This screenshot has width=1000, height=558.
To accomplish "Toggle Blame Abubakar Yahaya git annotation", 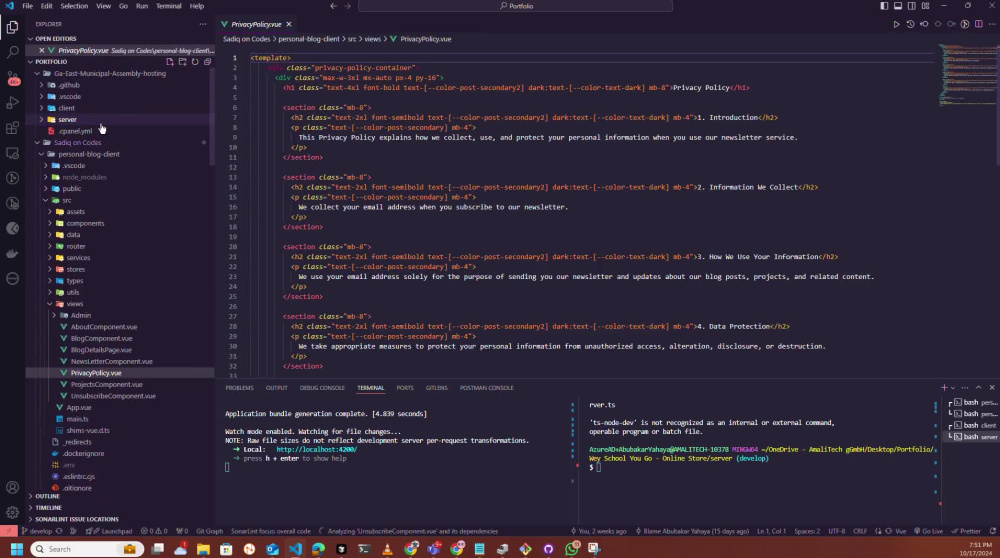I will pos(691,531).
